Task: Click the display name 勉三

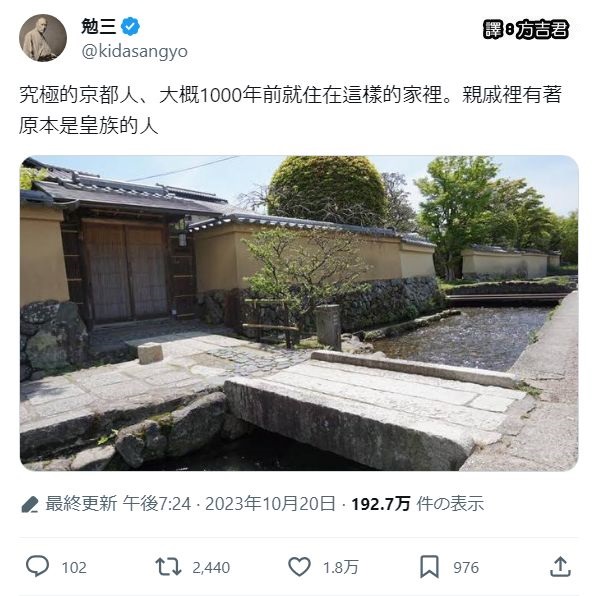Action: (98, 27)
